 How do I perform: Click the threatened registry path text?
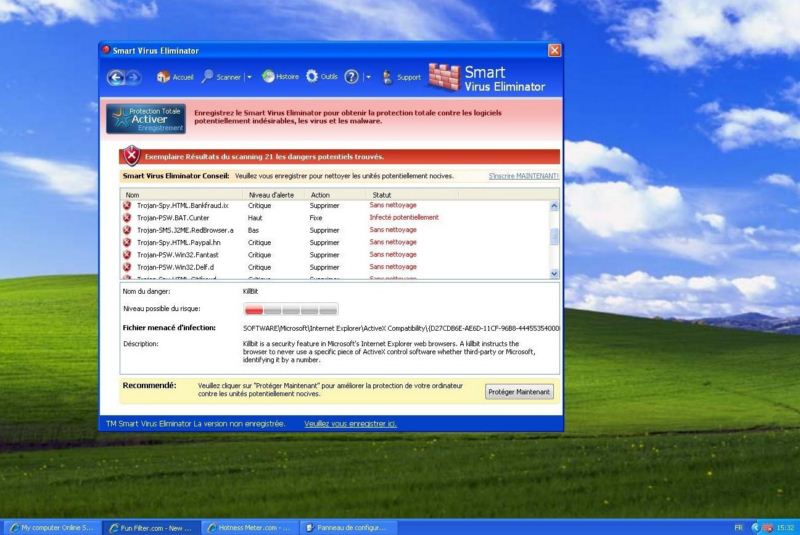[x=401, y=328]
